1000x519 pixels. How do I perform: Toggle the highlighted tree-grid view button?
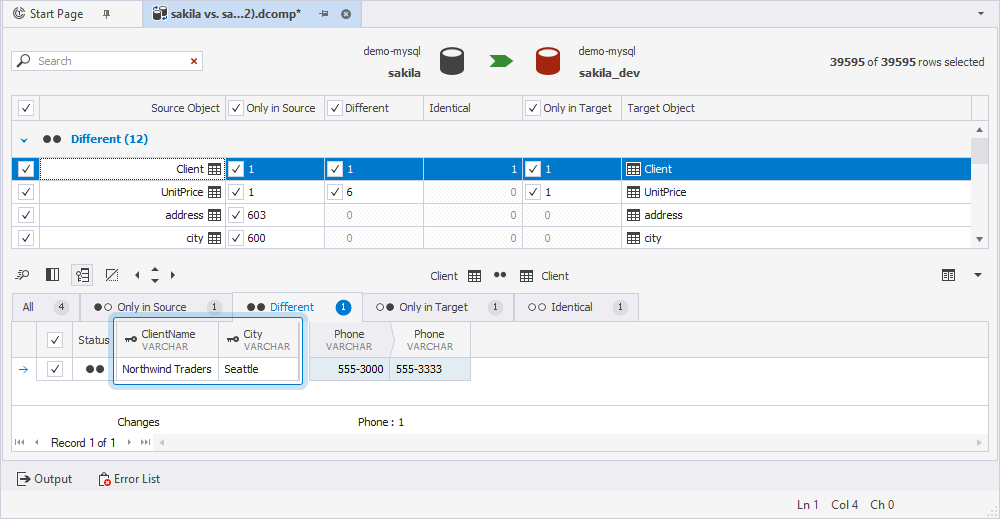[x=82, y=275]
